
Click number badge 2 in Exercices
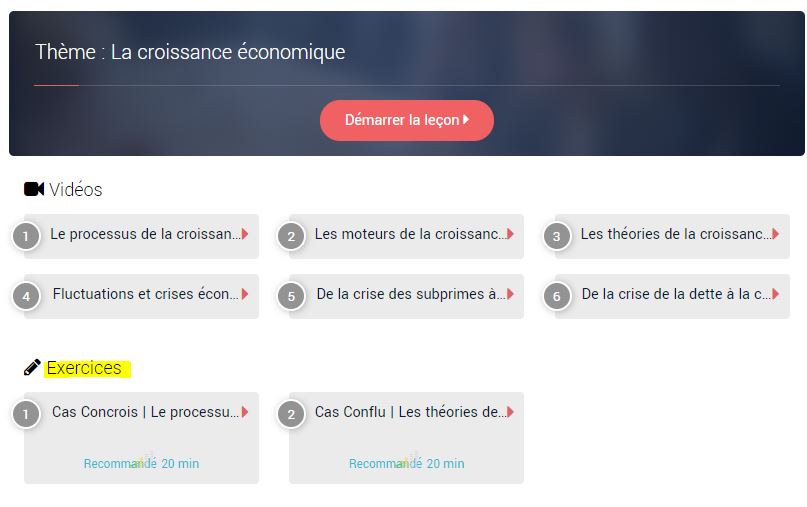click(291, 414)
